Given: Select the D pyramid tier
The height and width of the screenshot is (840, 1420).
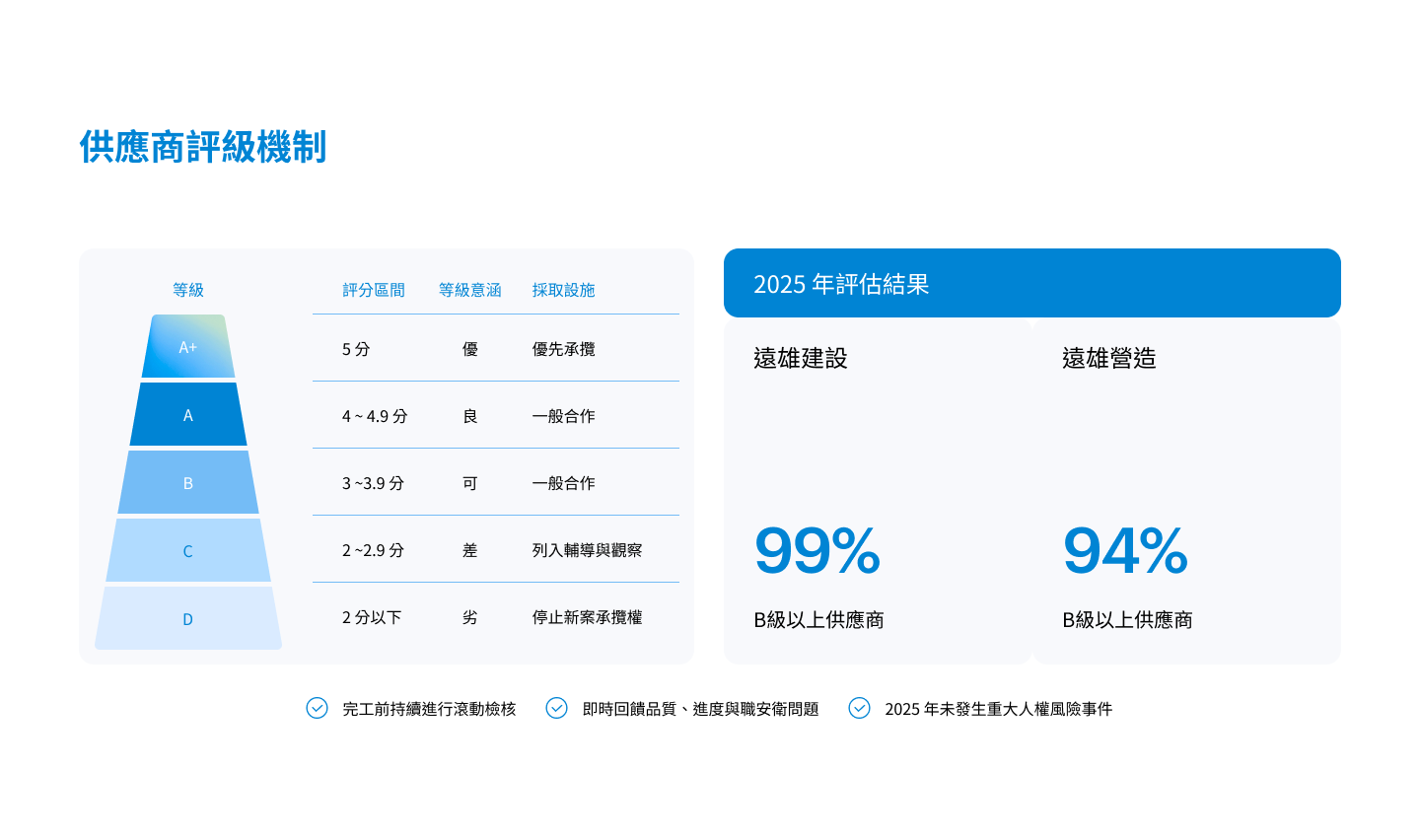Looking at the screenshot, I should point(188,618).
